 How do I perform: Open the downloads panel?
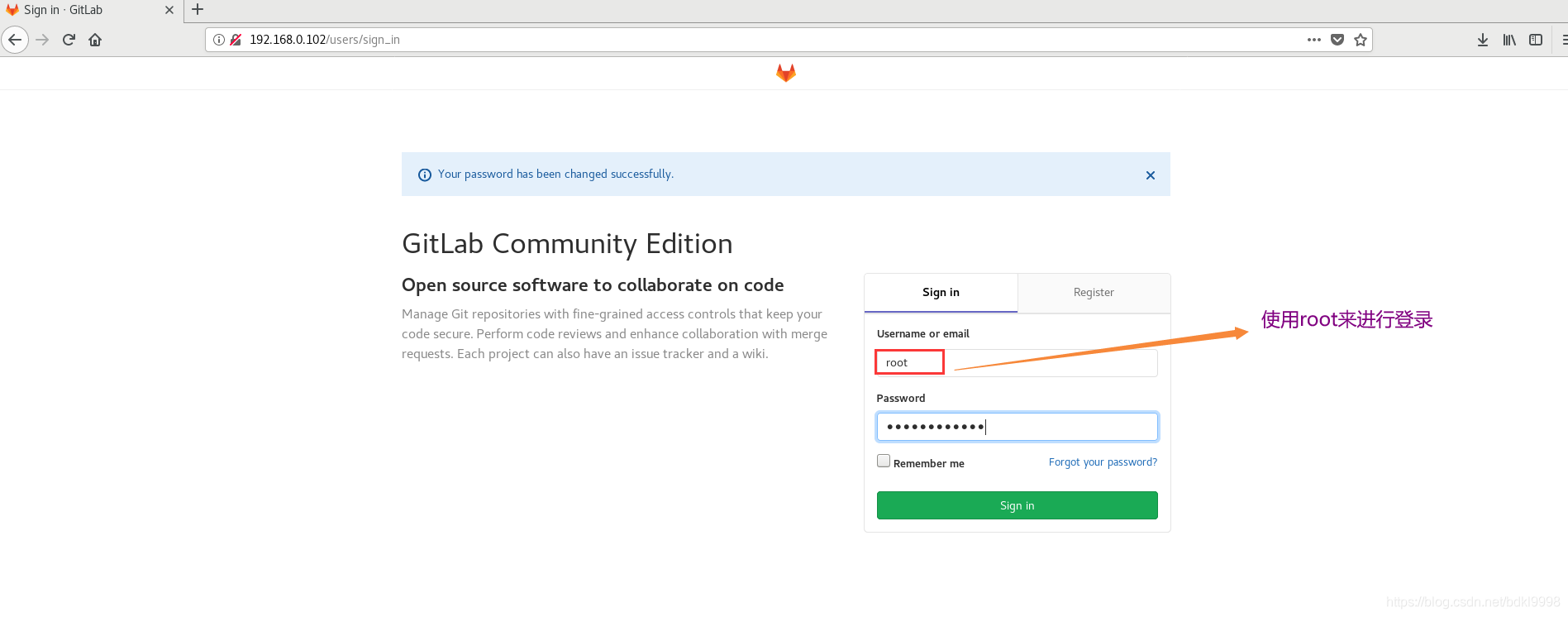pyautogui.click(x=1483, y=40)
